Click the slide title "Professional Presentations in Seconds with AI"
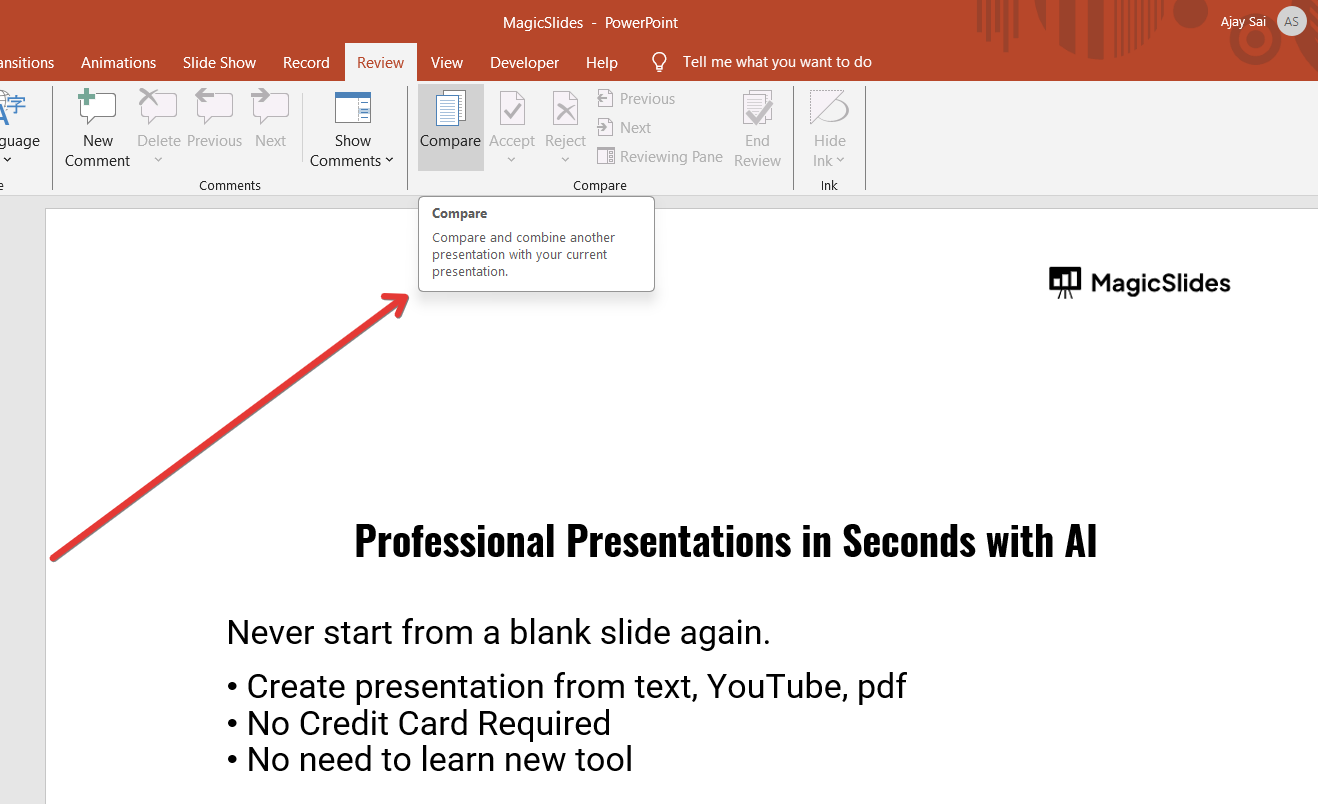This screenshot has height=804, width=1318. [x=726, y=540]
